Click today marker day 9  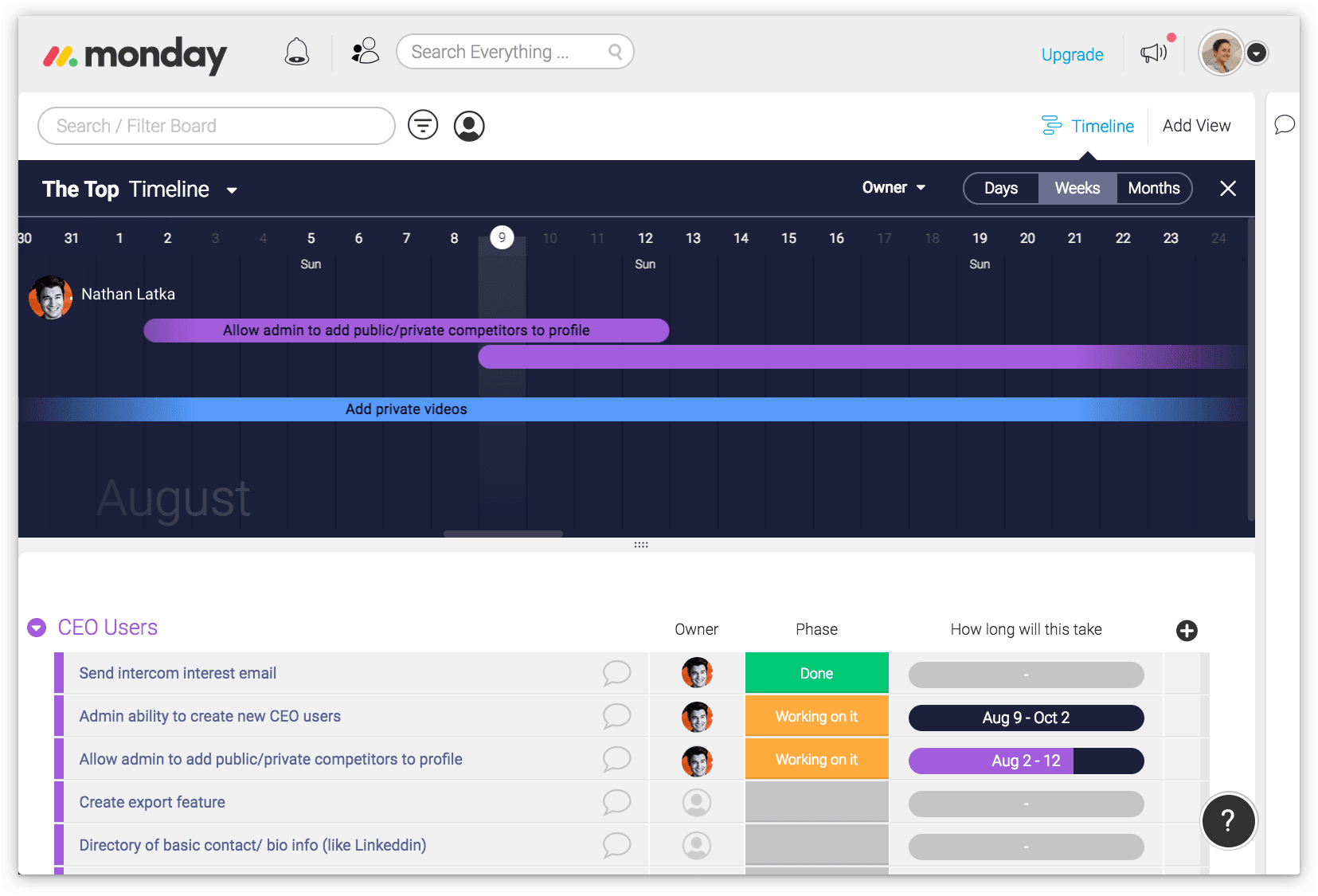[502, 237]
